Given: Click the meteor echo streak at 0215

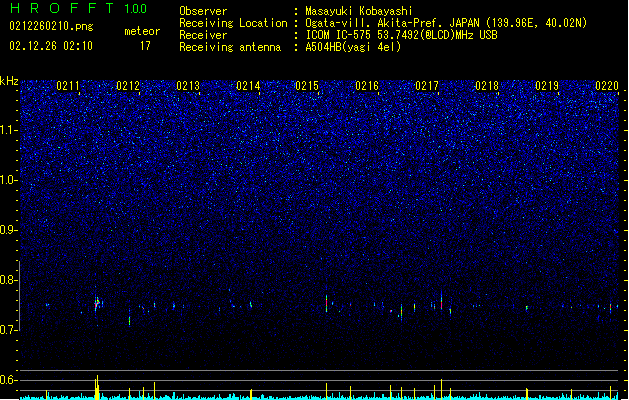Looking at the screenshot, I should [x=327, y=303].
